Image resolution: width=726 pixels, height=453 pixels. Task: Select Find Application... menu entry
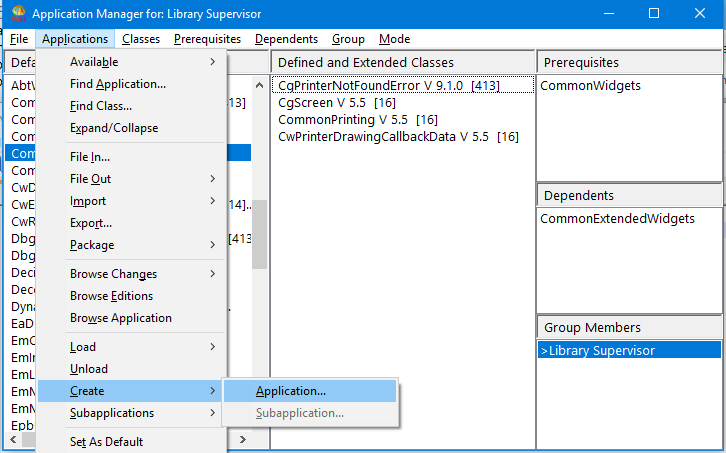118,84
